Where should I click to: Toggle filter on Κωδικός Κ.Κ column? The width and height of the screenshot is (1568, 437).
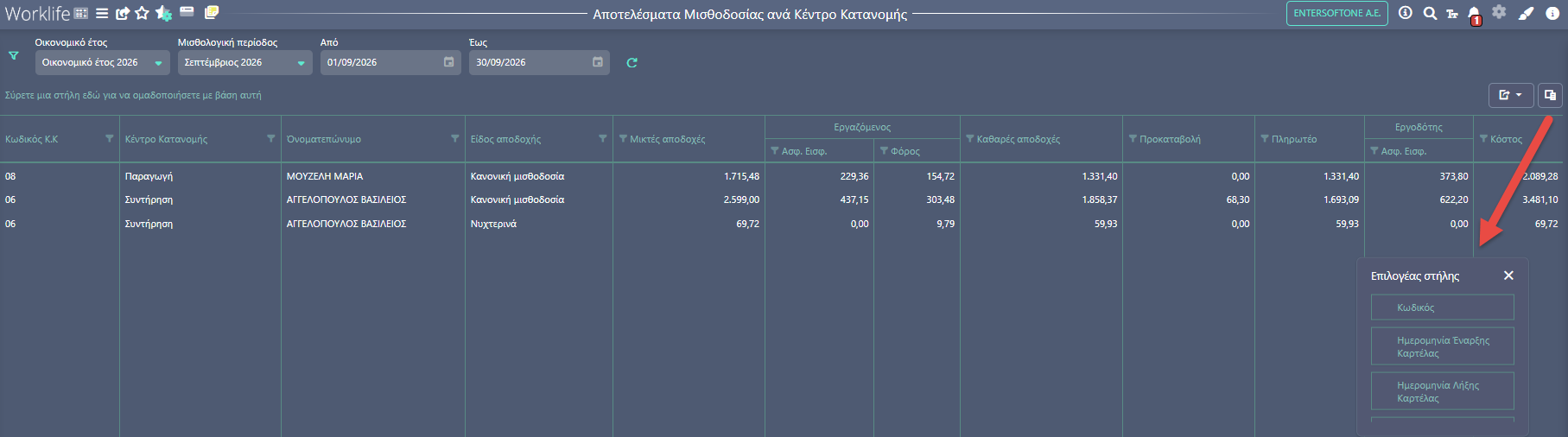(109, 138)
